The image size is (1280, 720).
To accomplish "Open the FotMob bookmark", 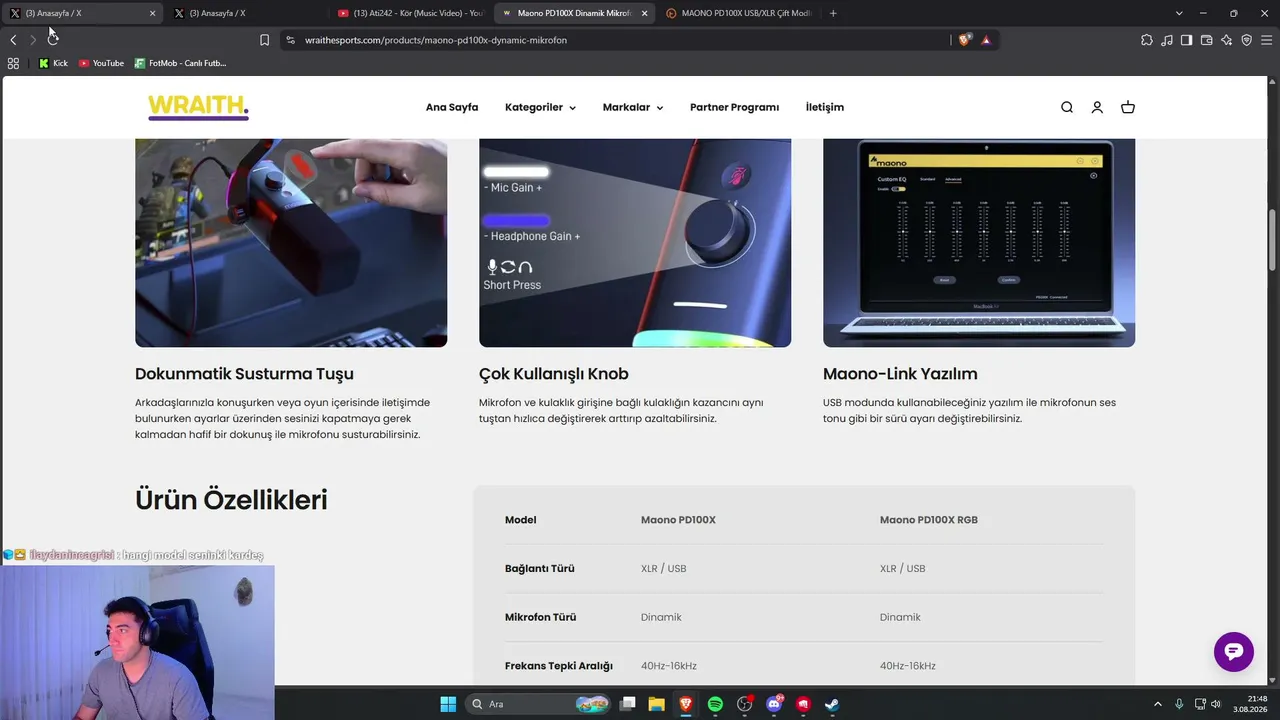I will tap(180, 63).
